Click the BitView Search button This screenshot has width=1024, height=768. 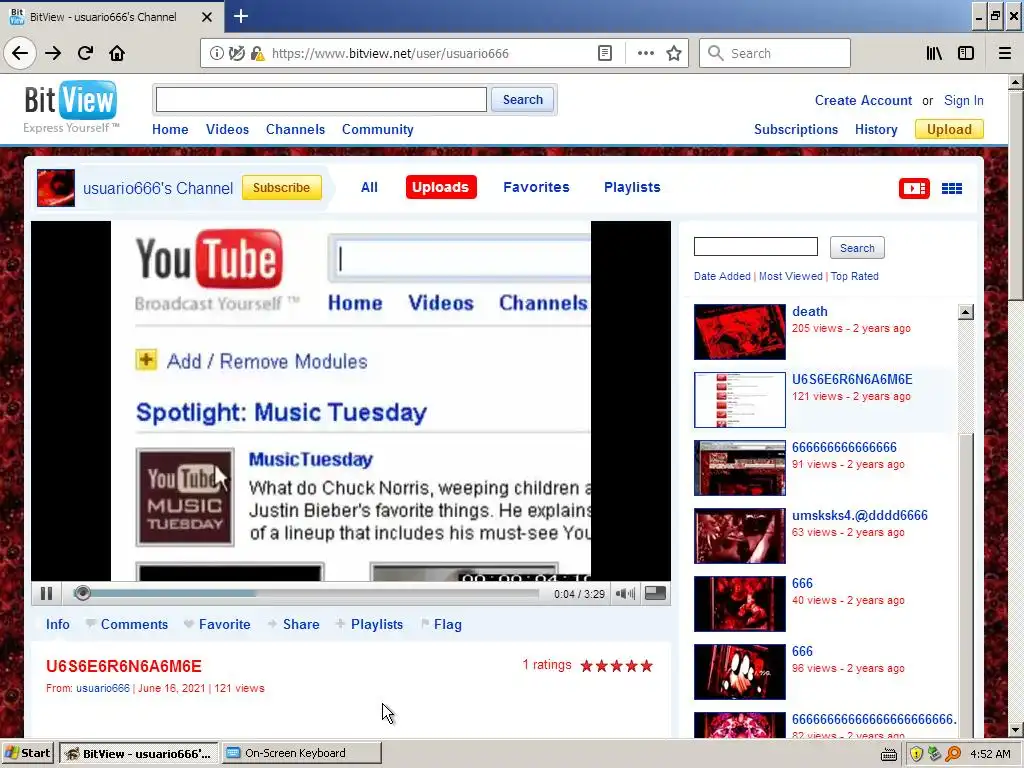pos(522,100)
